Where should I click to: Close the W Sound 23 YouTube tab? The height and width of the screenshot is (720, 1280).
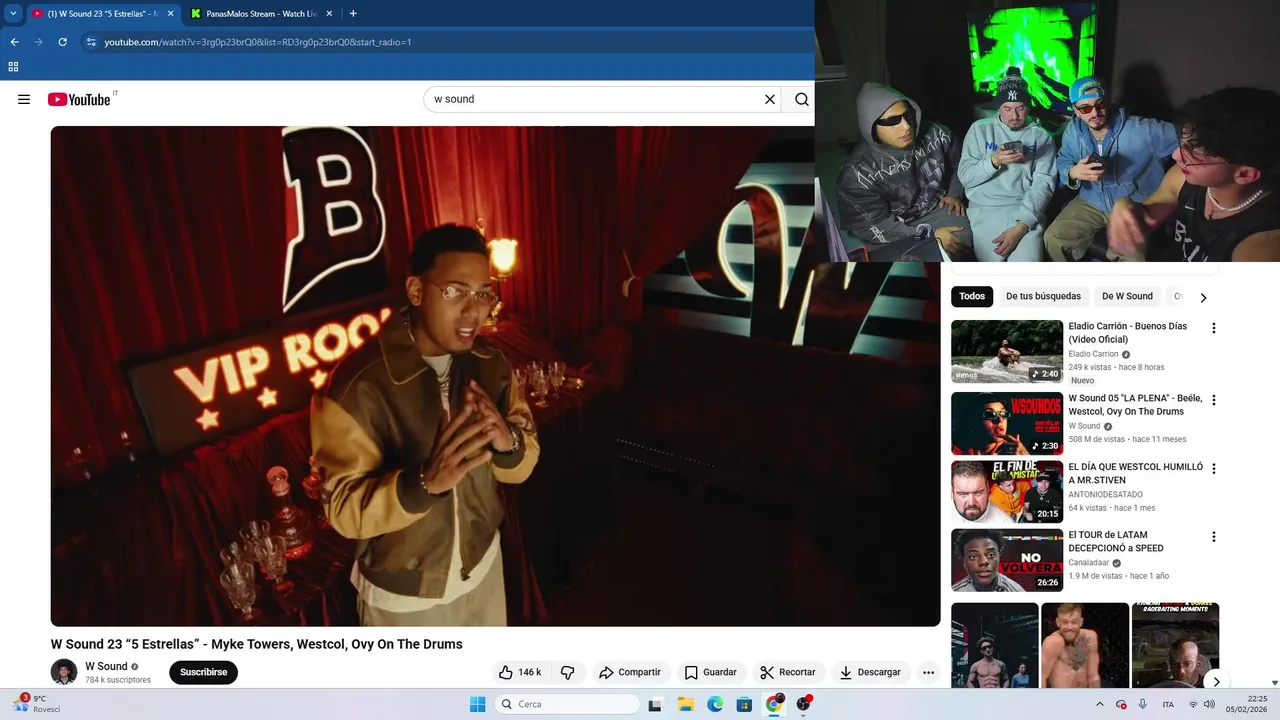coord(170,14)
